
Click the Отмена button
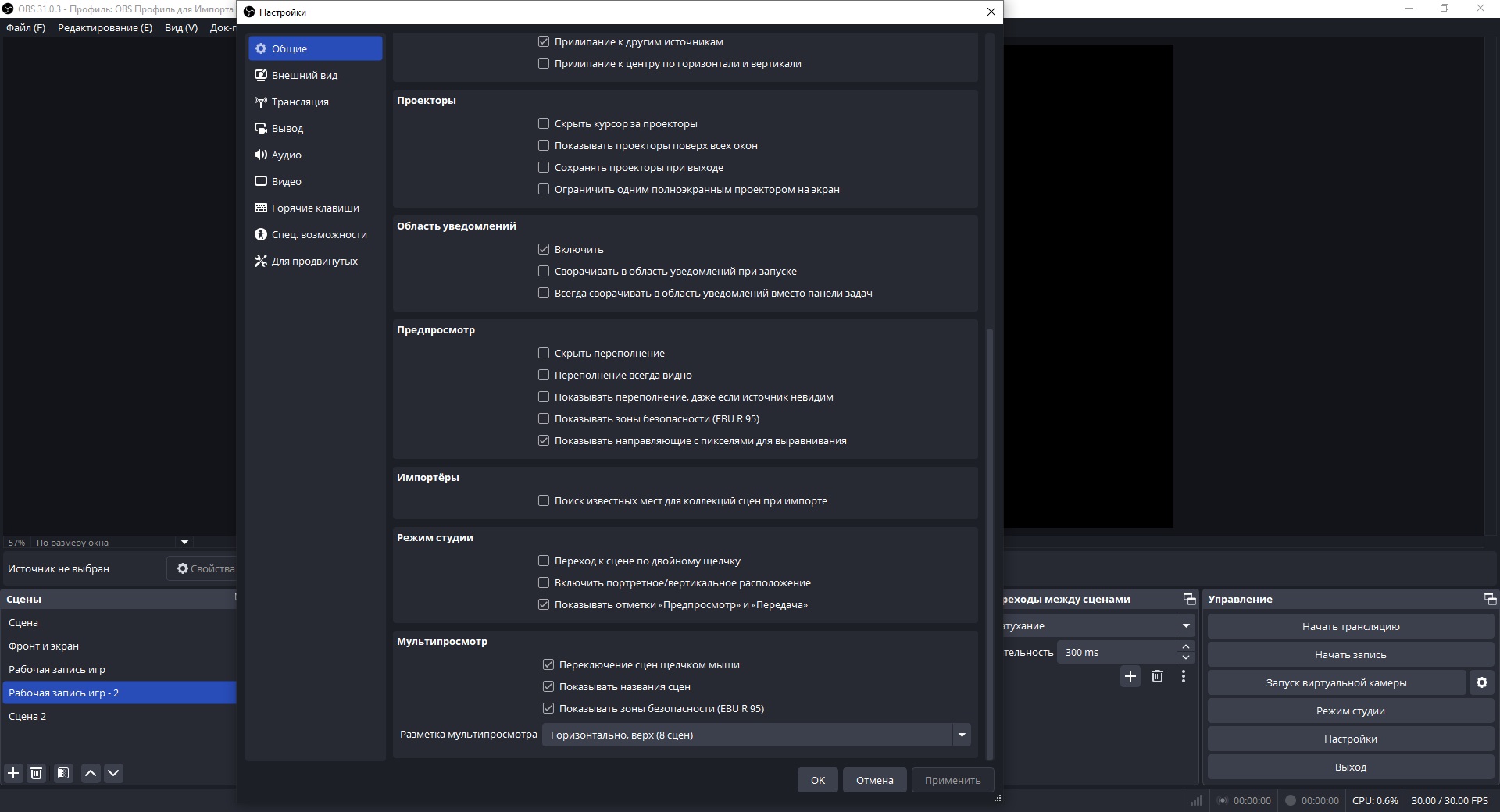pos(875,780)
